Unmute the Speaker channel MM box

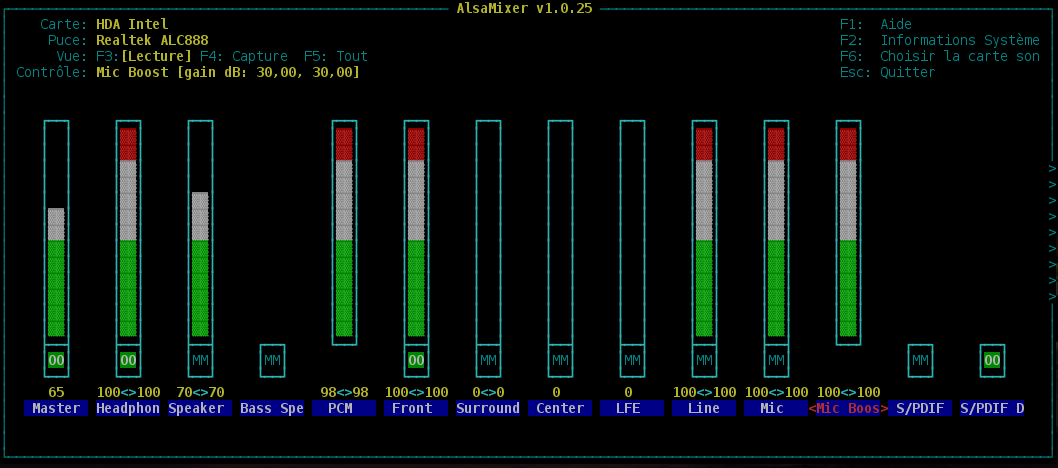(x=200, y=360)
